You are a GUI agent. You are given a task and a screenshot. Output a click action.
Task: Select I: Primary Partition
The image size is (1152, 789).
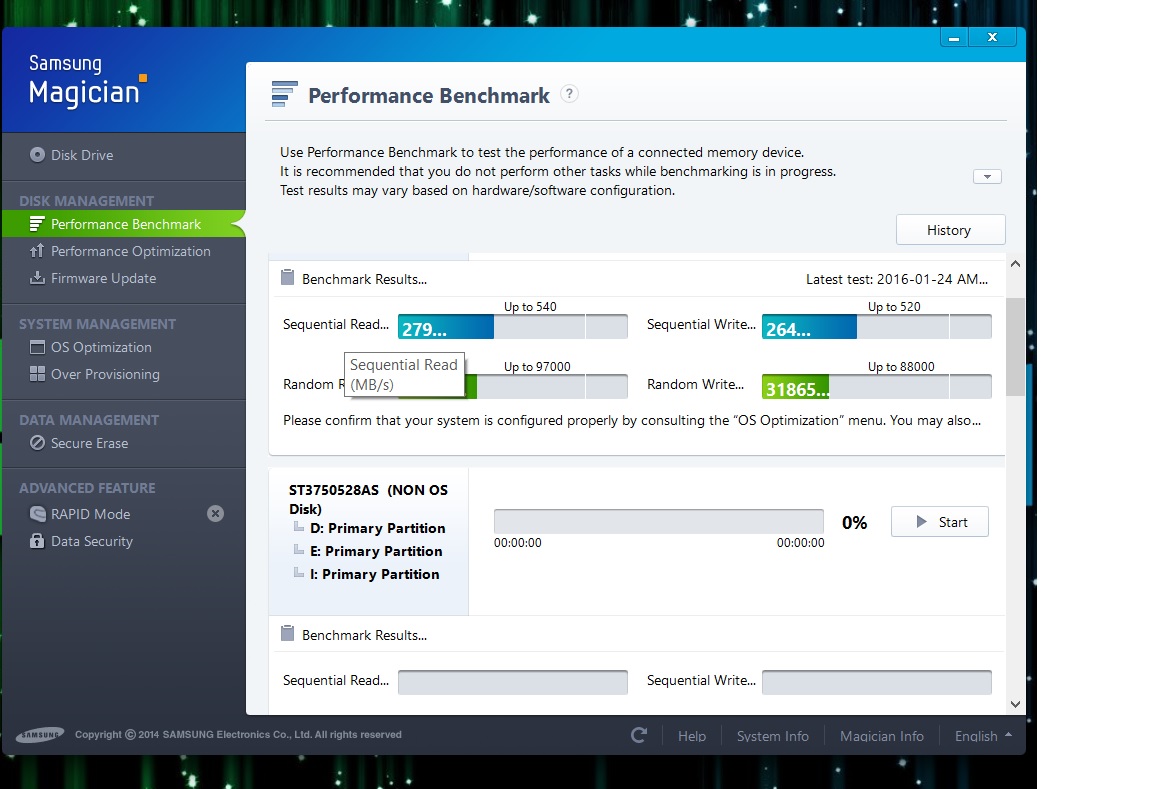374,574
